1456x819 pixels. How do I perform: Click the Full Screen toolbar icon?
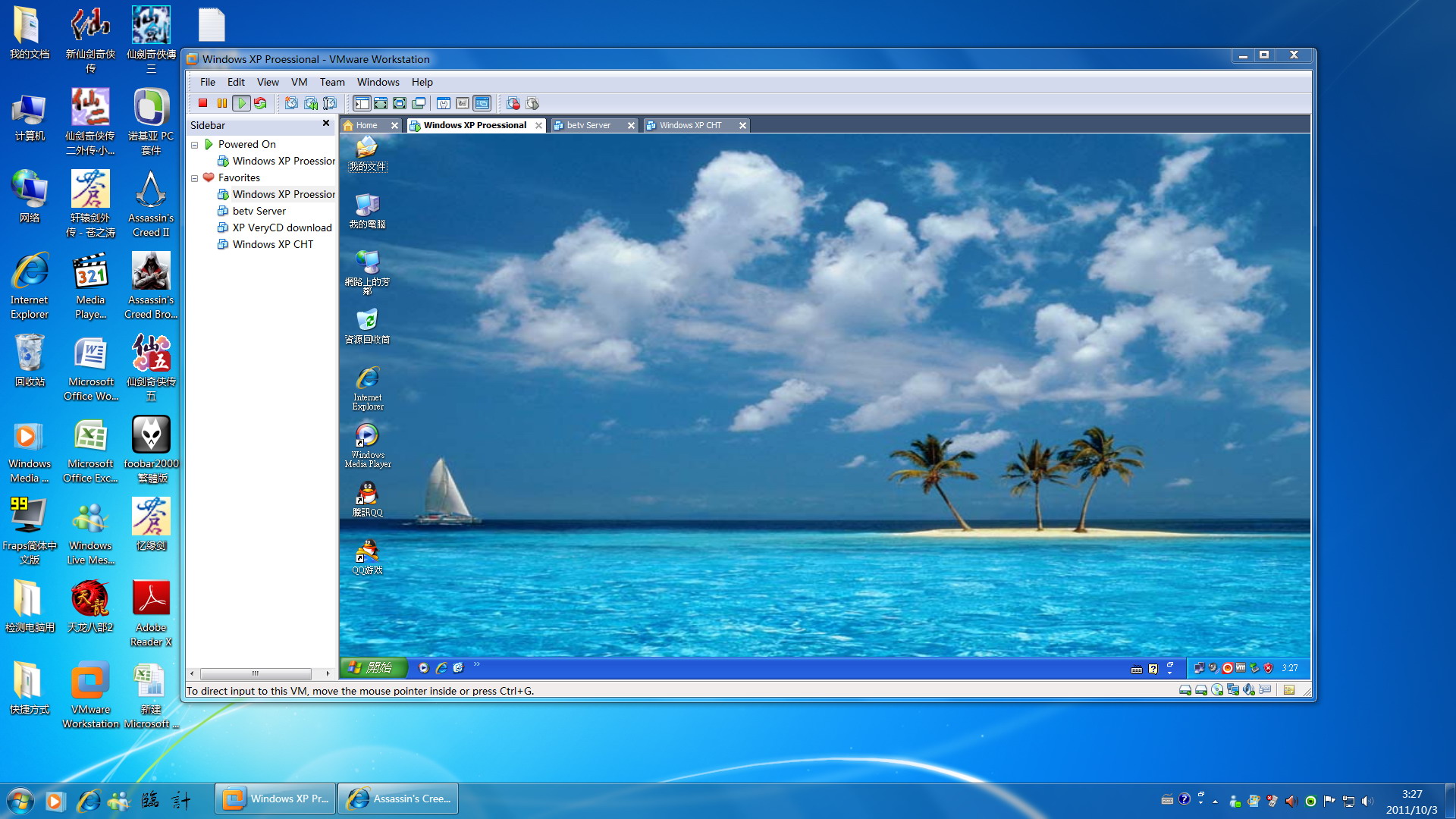[400, 103]
